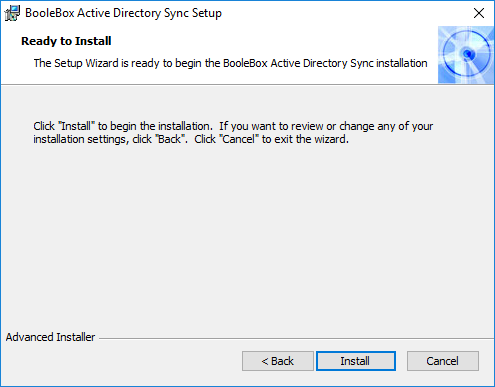Image resolution: width=495 pixels, height=387 pixels.
Task: Click the empty gray dialog body area
Action: click(x=247, y=233)
